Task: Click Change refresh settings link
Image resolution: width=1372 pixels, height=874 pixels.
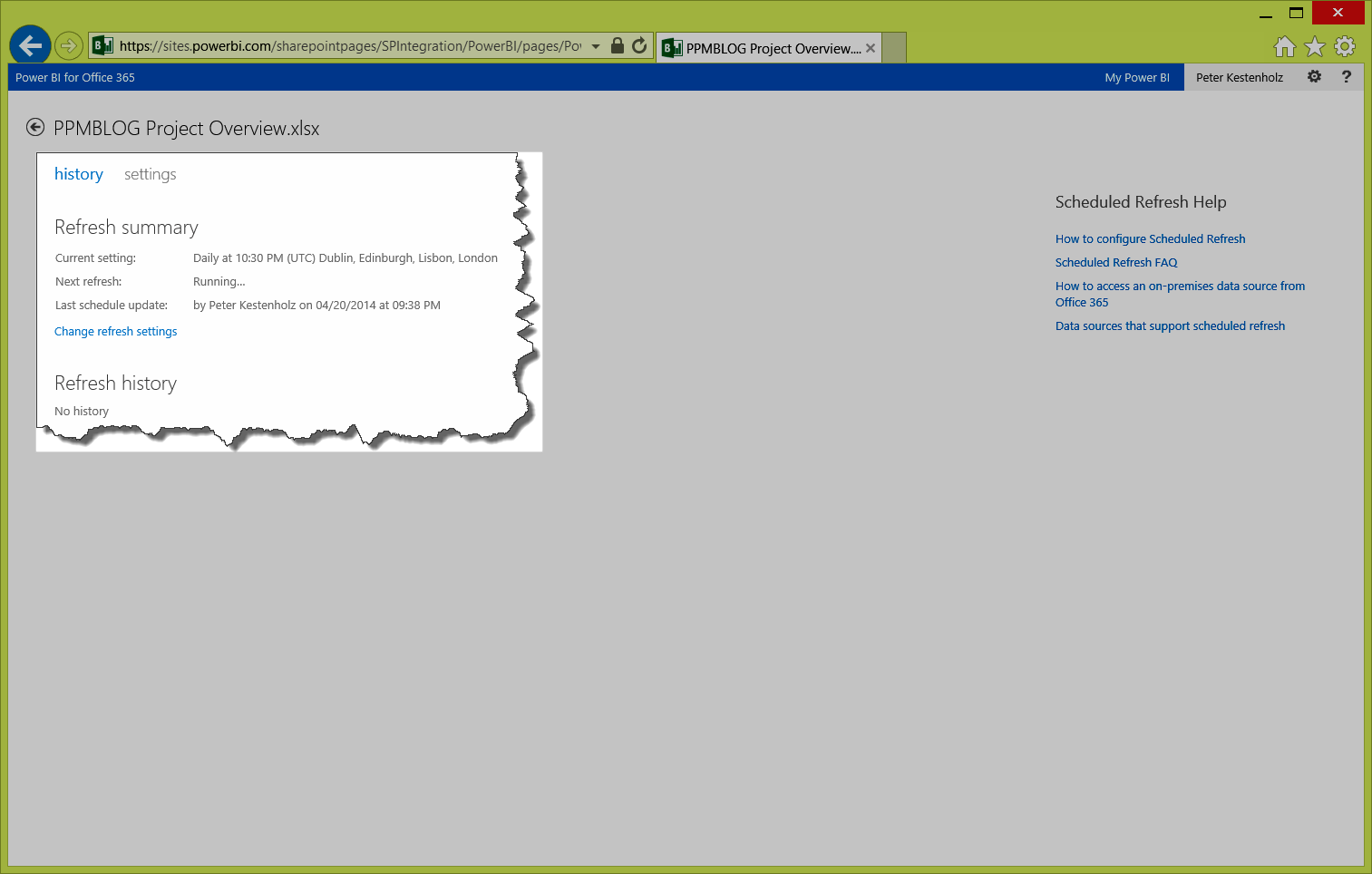Action: point(116,331)
